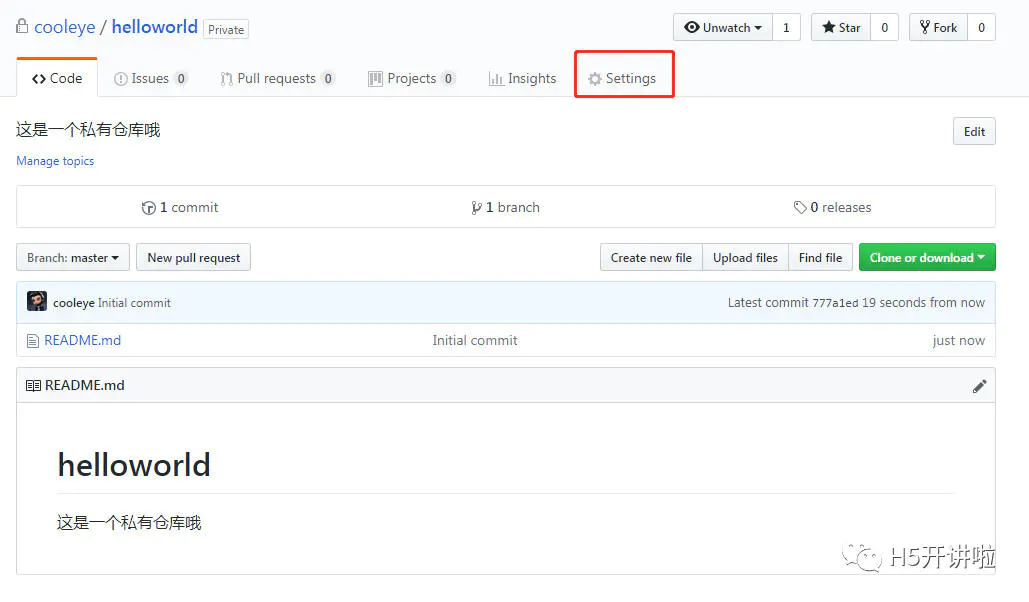Image resolution: width=1029 pixels, height=602 pixels.
Task: Click the gear icon on Settings tab
Action: (x=595, y=79)
